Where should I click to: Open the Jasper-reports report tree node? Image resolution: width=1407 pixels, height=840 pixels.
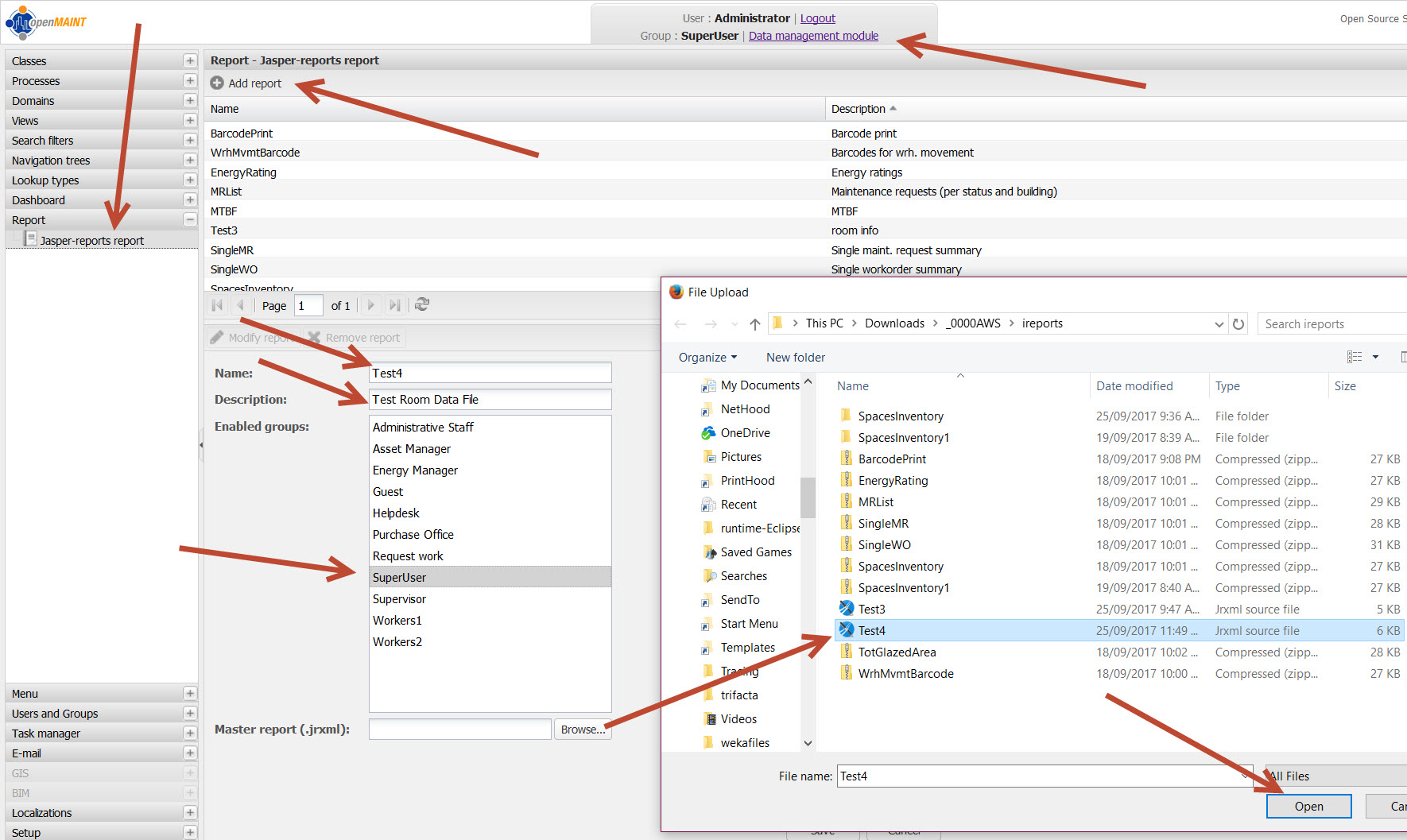click(91, 240)
